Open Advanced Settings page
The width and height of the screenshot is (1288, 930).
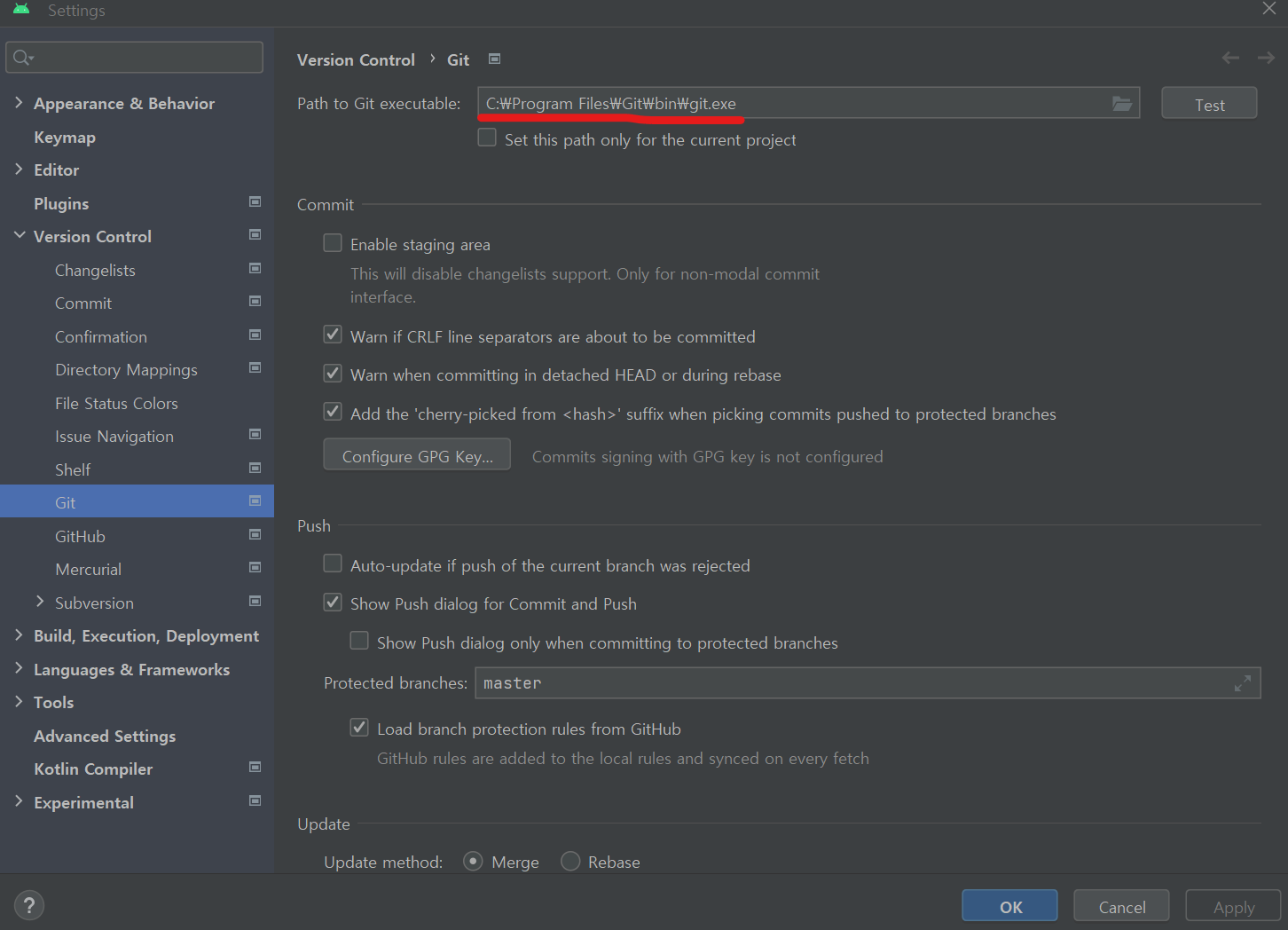(105, 737)
